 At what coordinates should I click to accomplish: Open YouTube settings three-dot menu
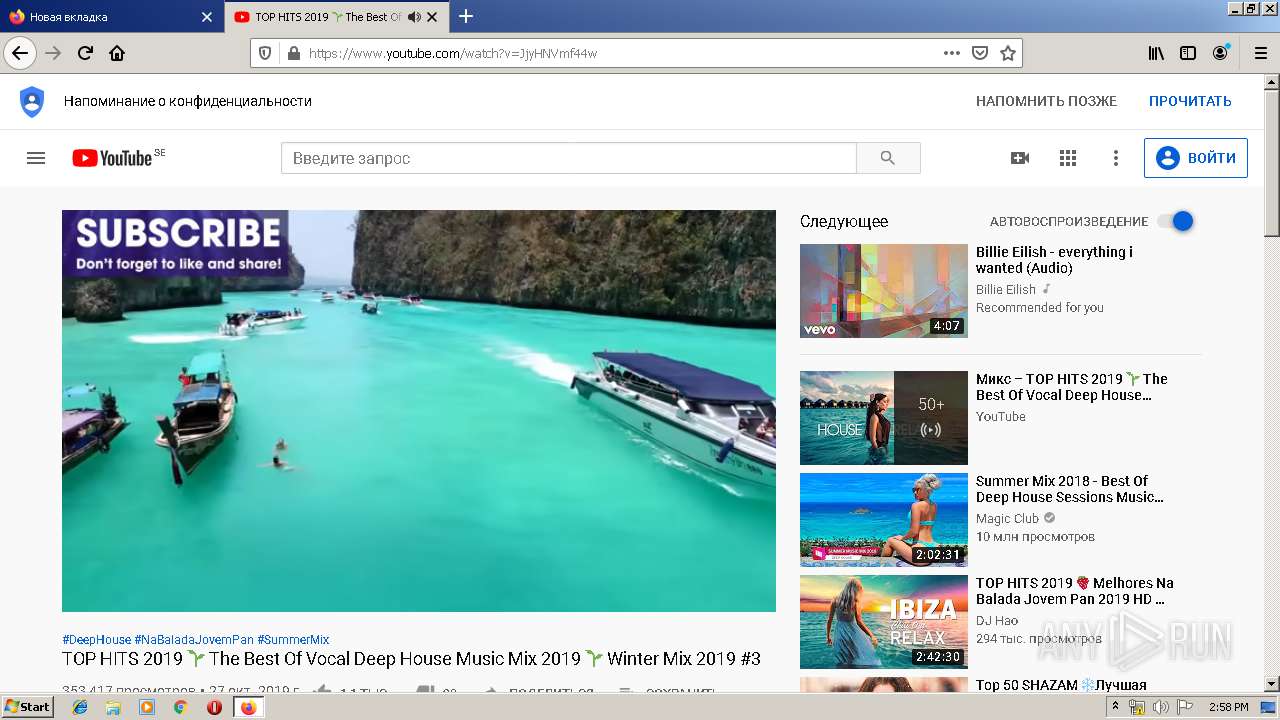click(x=1116, y=158)
